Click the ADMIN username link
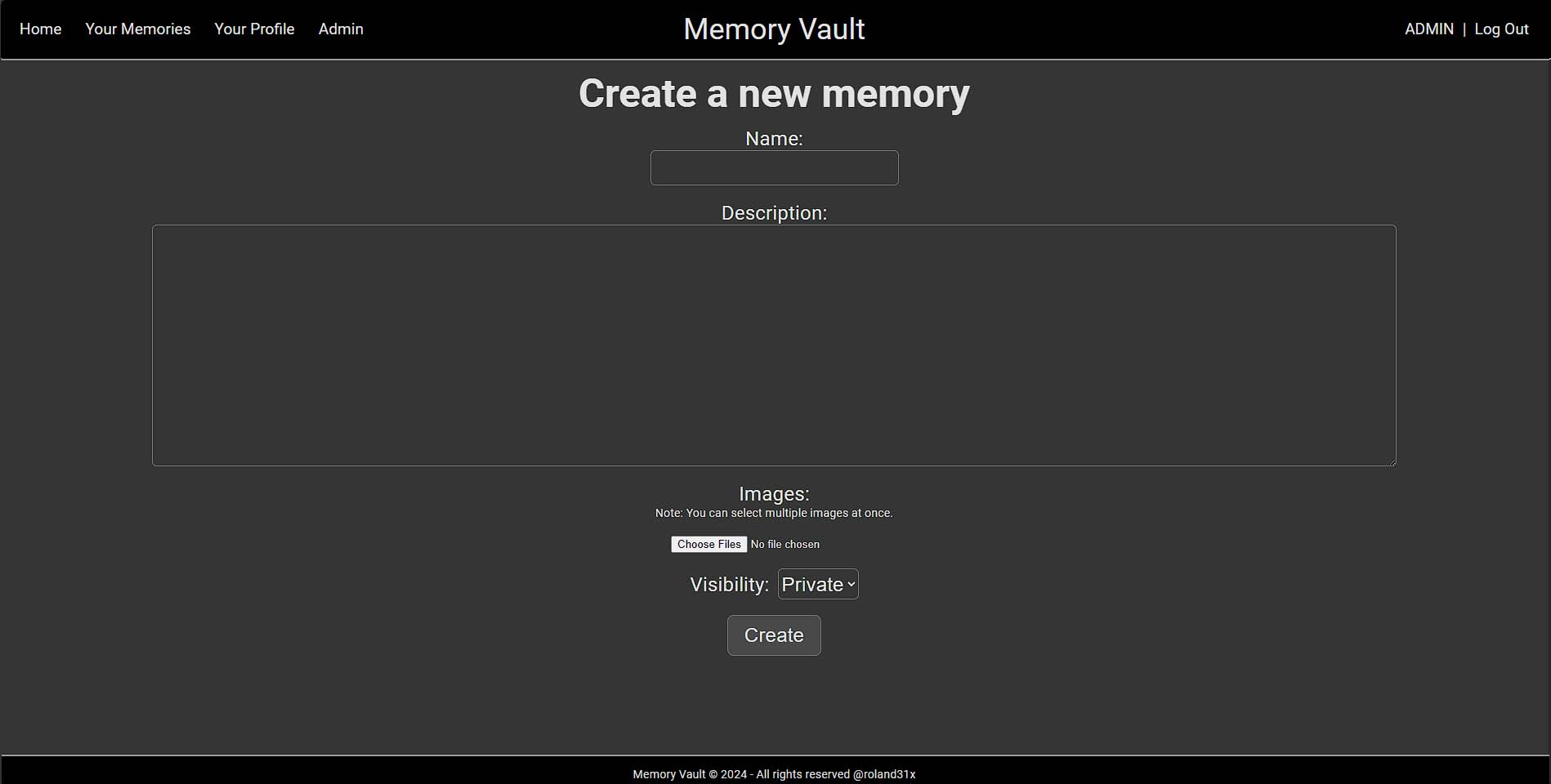 click(1428, 29)
